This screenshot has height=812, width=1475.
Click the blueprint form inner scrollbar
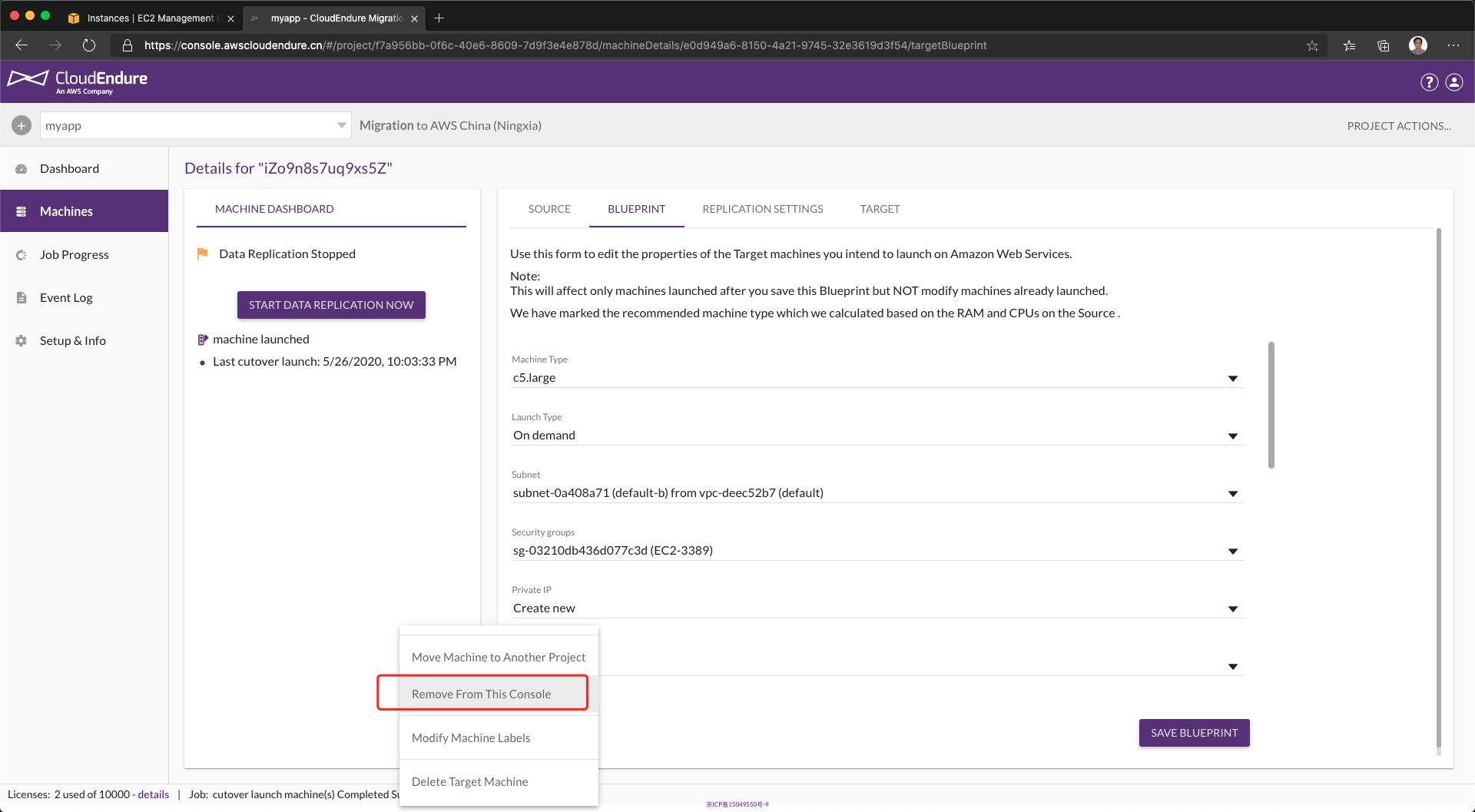[x=1271, y=405]
